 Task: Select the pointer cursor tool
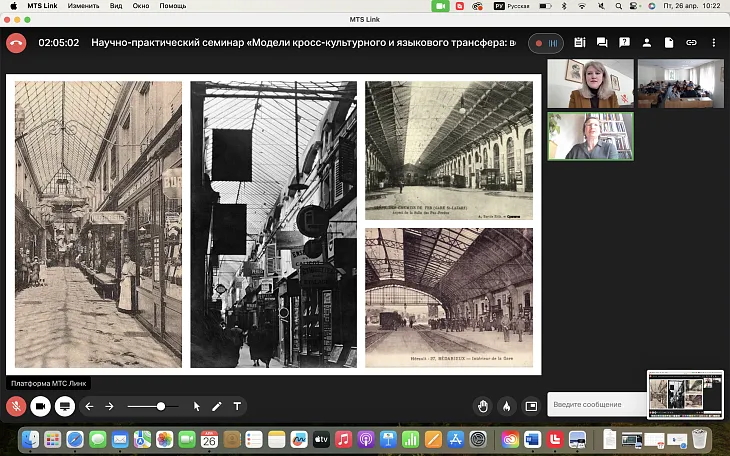coord(197,406)
